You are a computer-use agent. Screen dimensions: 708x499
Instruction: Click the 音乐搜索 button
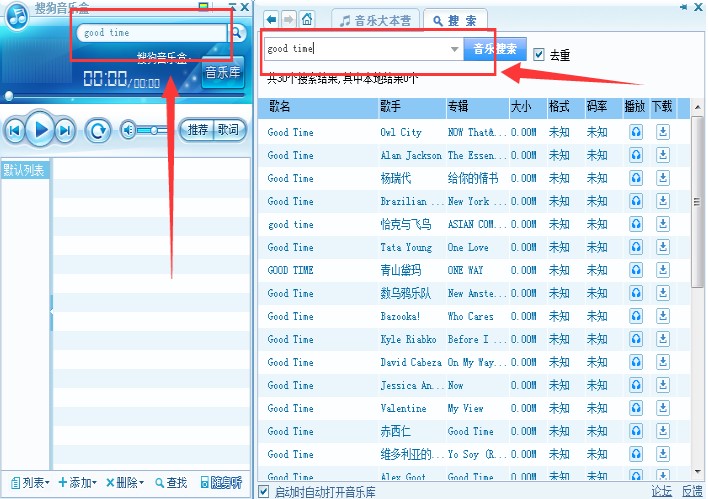[x=495, y=48]
